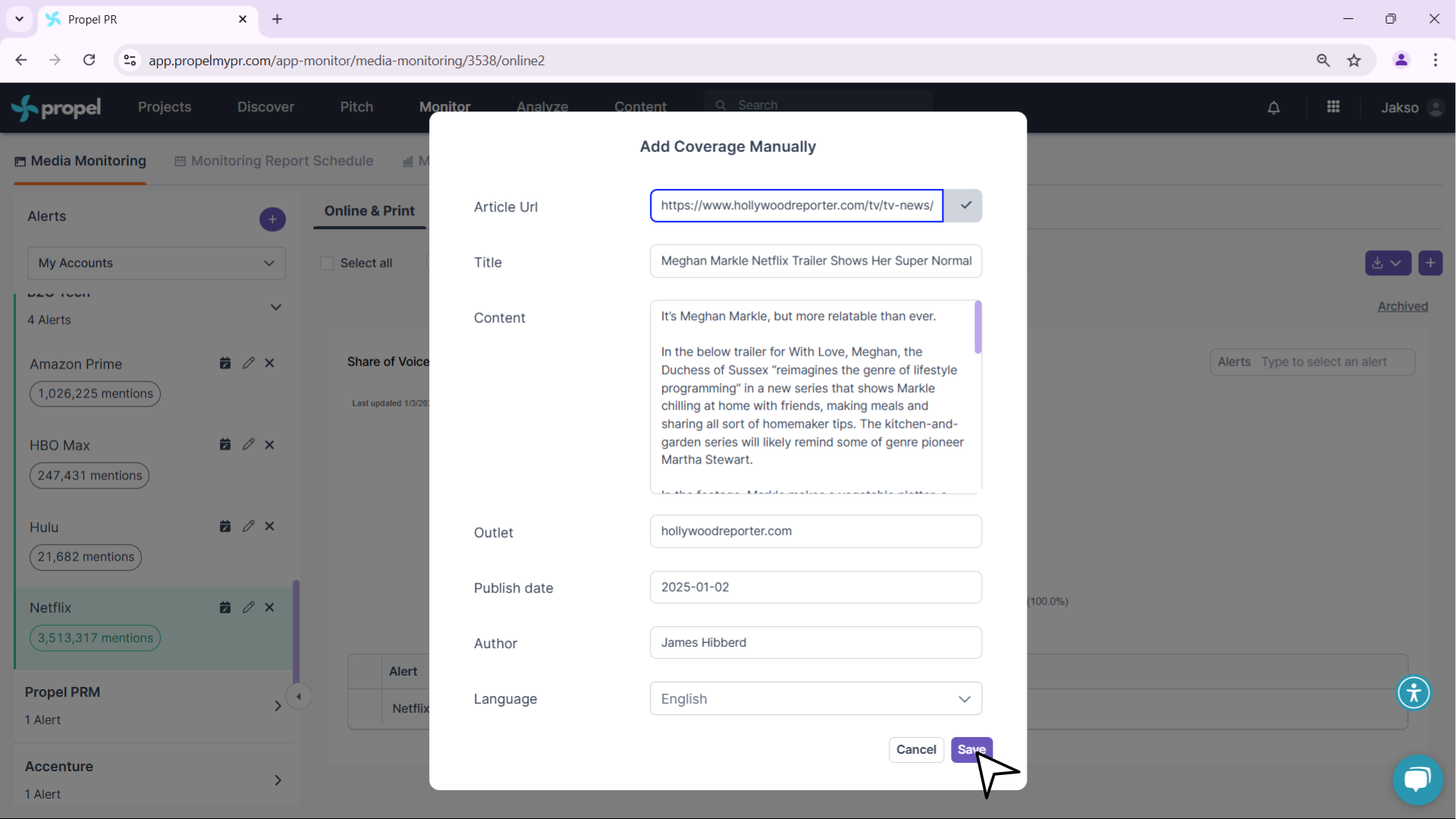Add a new alert with the plus button
Screen dimensions: 1456x819
coord(272,219)
